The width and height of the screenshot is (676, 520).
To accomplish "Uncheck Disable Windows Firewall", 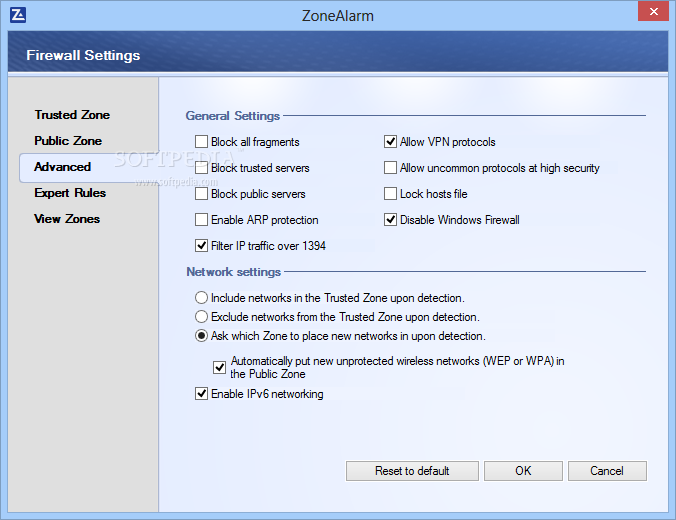I will (390, 219).
